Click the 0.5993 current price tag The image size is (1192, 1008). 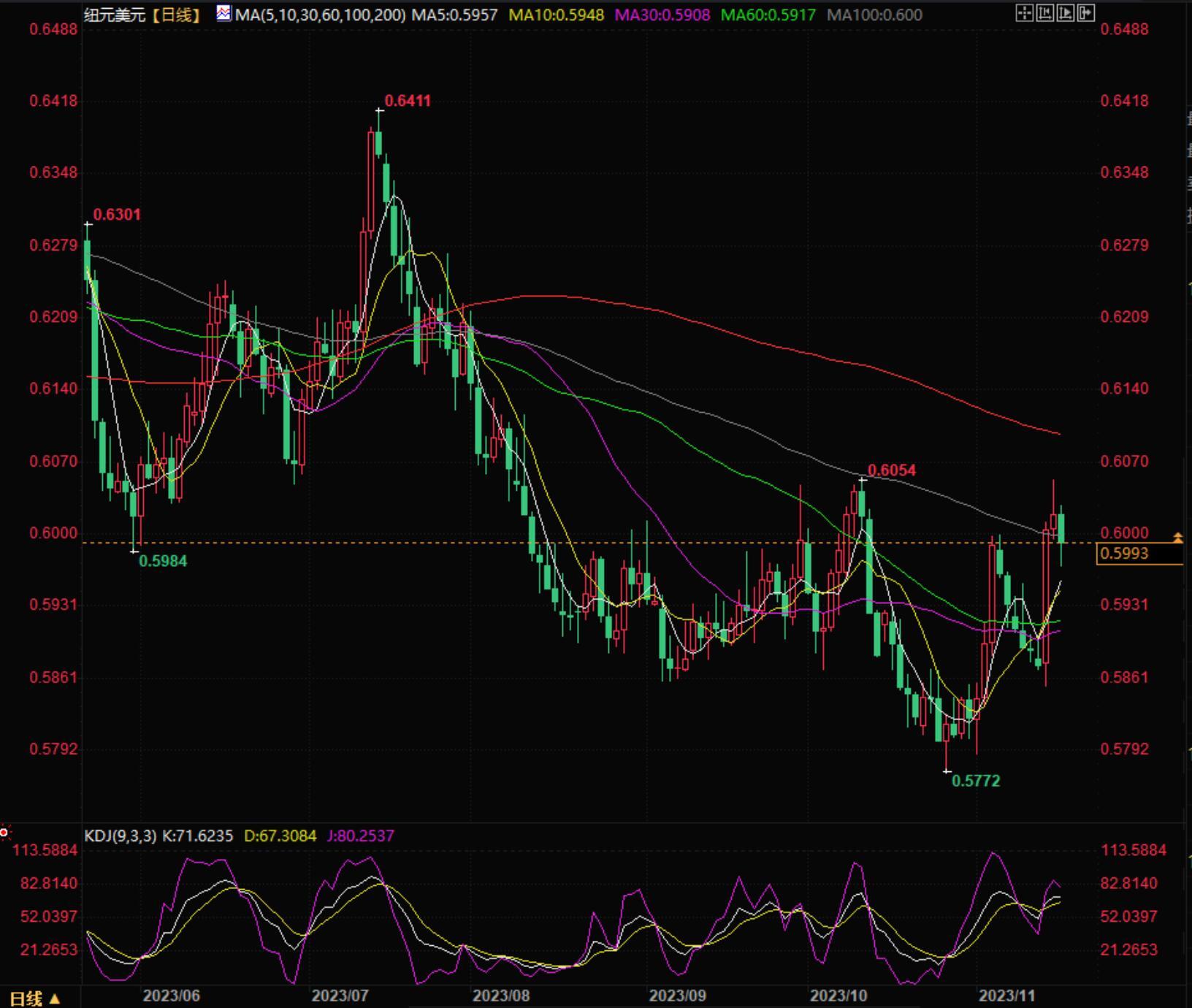(x=1125, y=554)
